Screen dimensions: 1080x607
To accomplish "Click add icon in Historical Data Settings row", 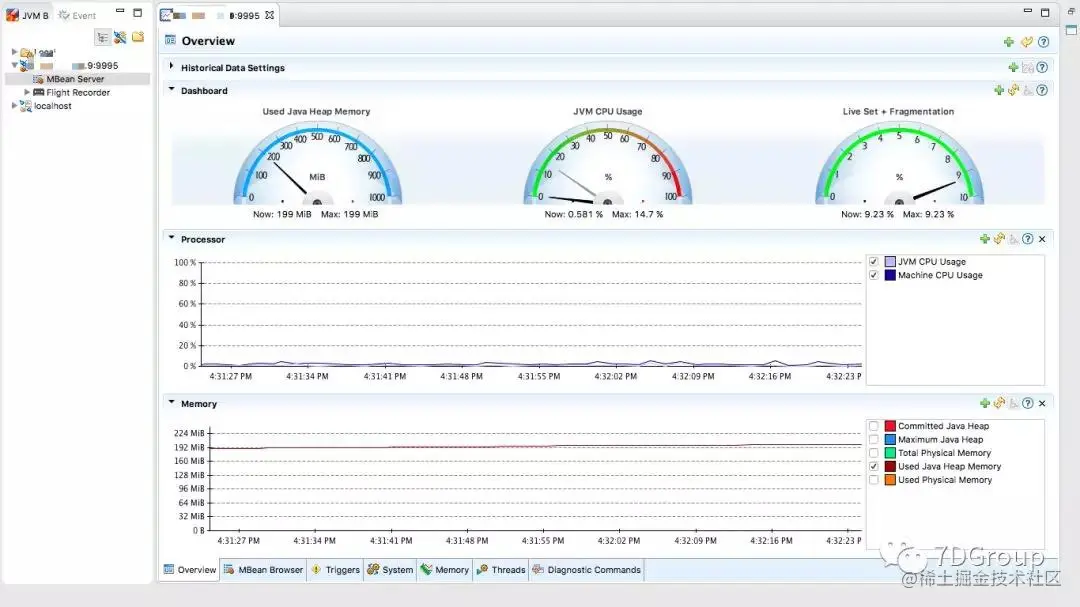I will (x=1013, y=68).
